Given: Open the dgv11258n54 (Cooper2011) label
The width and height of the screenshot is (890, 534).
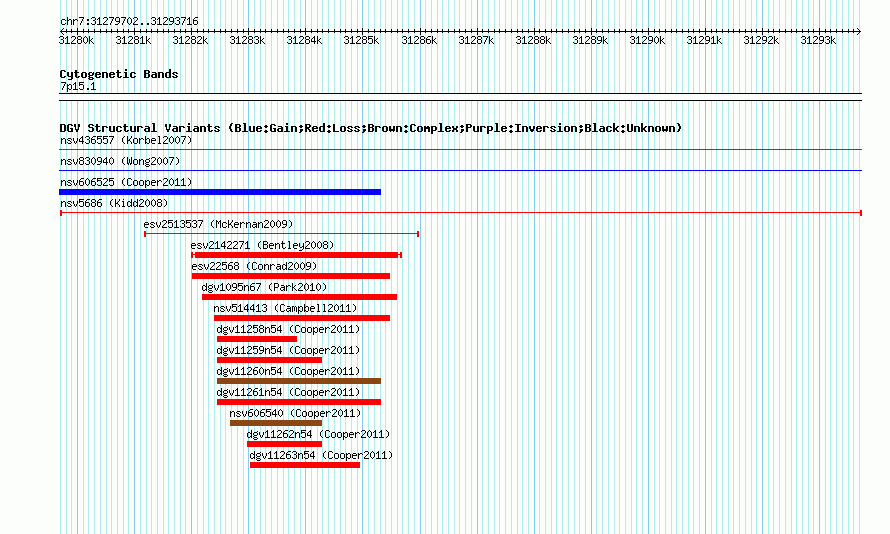Looking at the screenshot, I should click(x=288, y=329).
